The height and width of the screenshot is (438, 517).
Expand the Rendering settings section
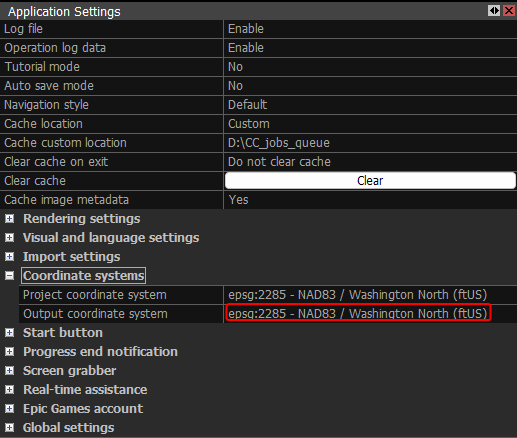[x=9, y=219]
